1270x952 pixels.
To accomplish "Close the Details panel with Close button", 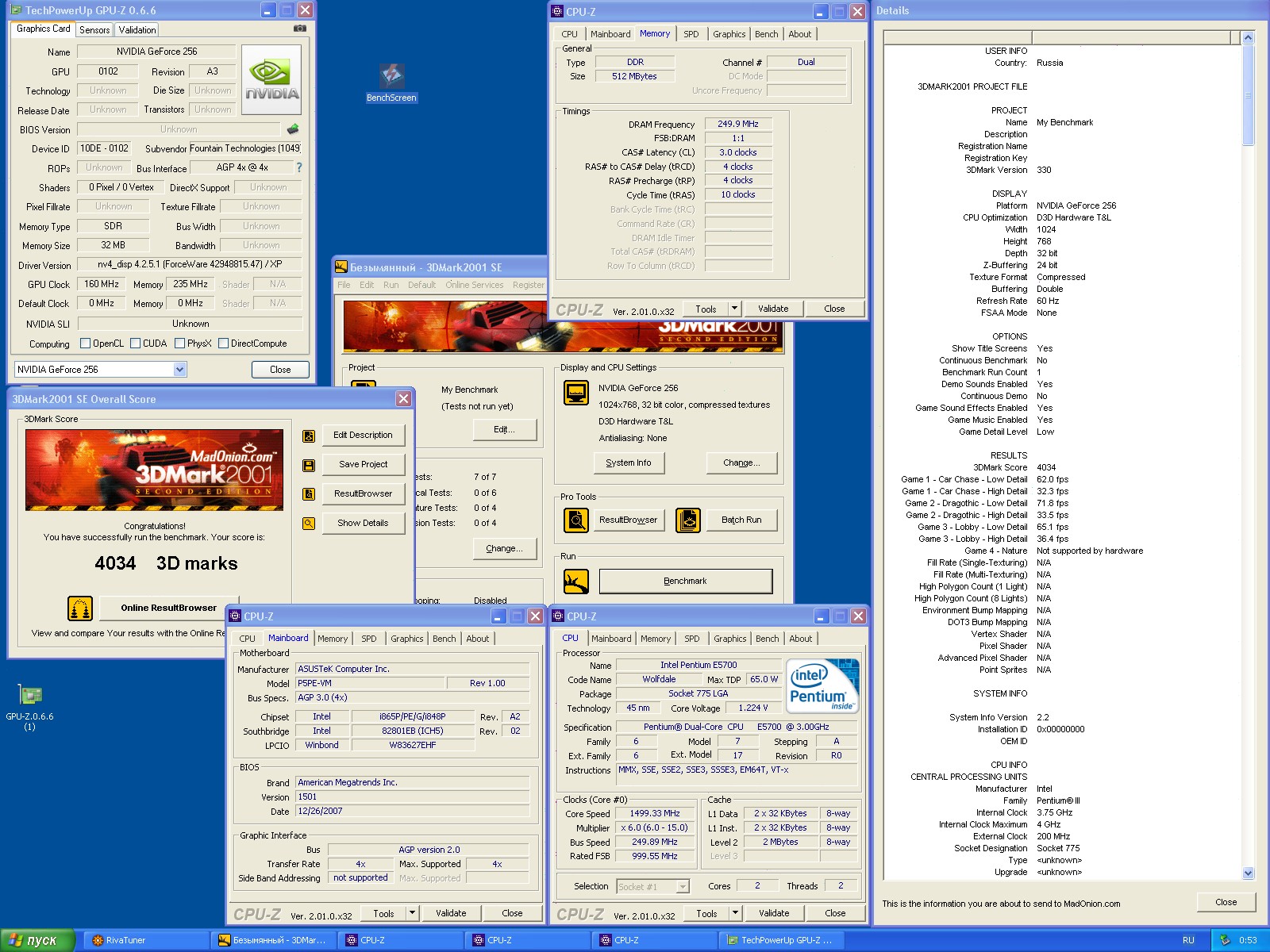I will tap(1226, 902).
